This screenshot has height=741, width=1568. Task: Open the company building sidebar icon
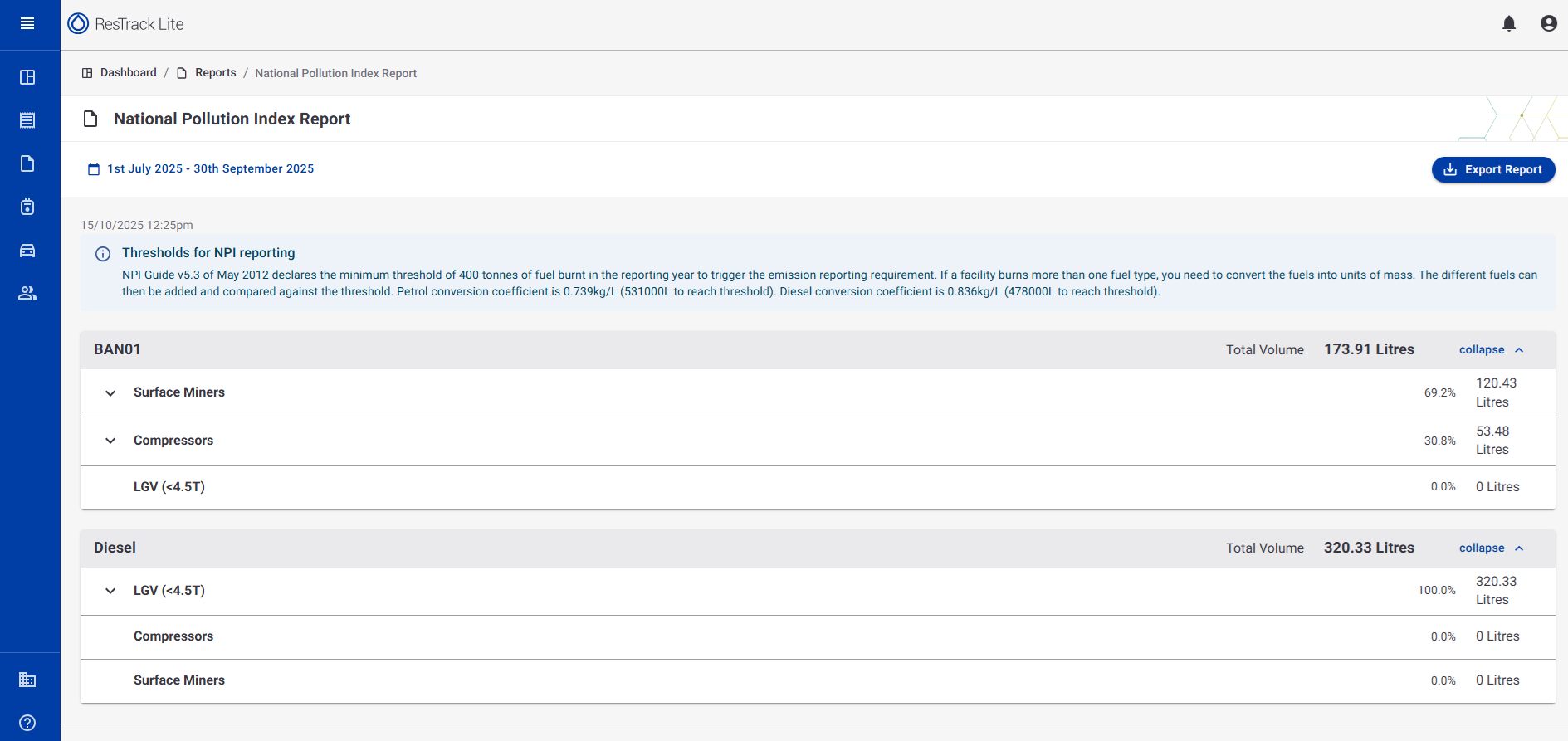pos(27,680)
